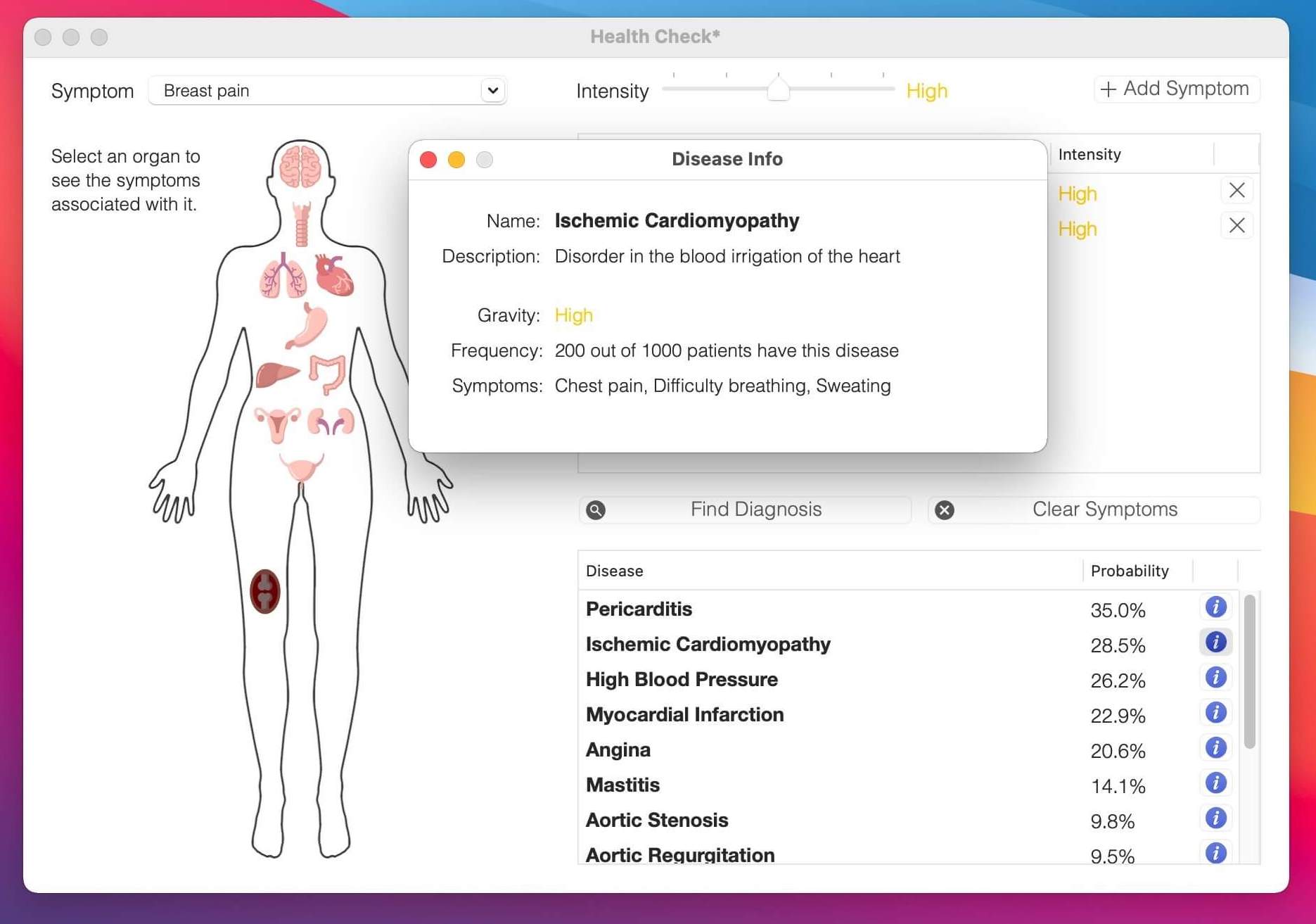
Task: Sort results by Probability column header
Action: coord(1130,571)
